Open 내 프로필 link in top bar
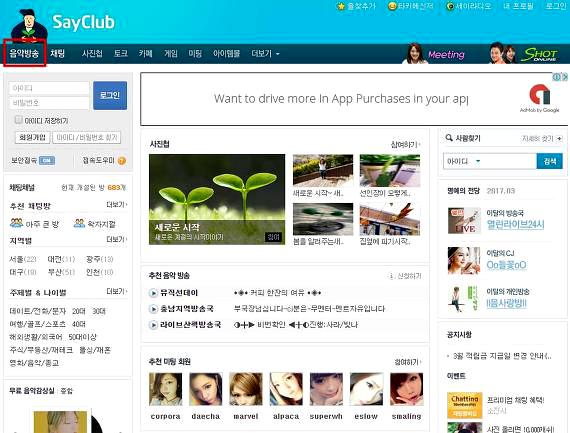Screen dimensions: 570x433 (518, 6)
